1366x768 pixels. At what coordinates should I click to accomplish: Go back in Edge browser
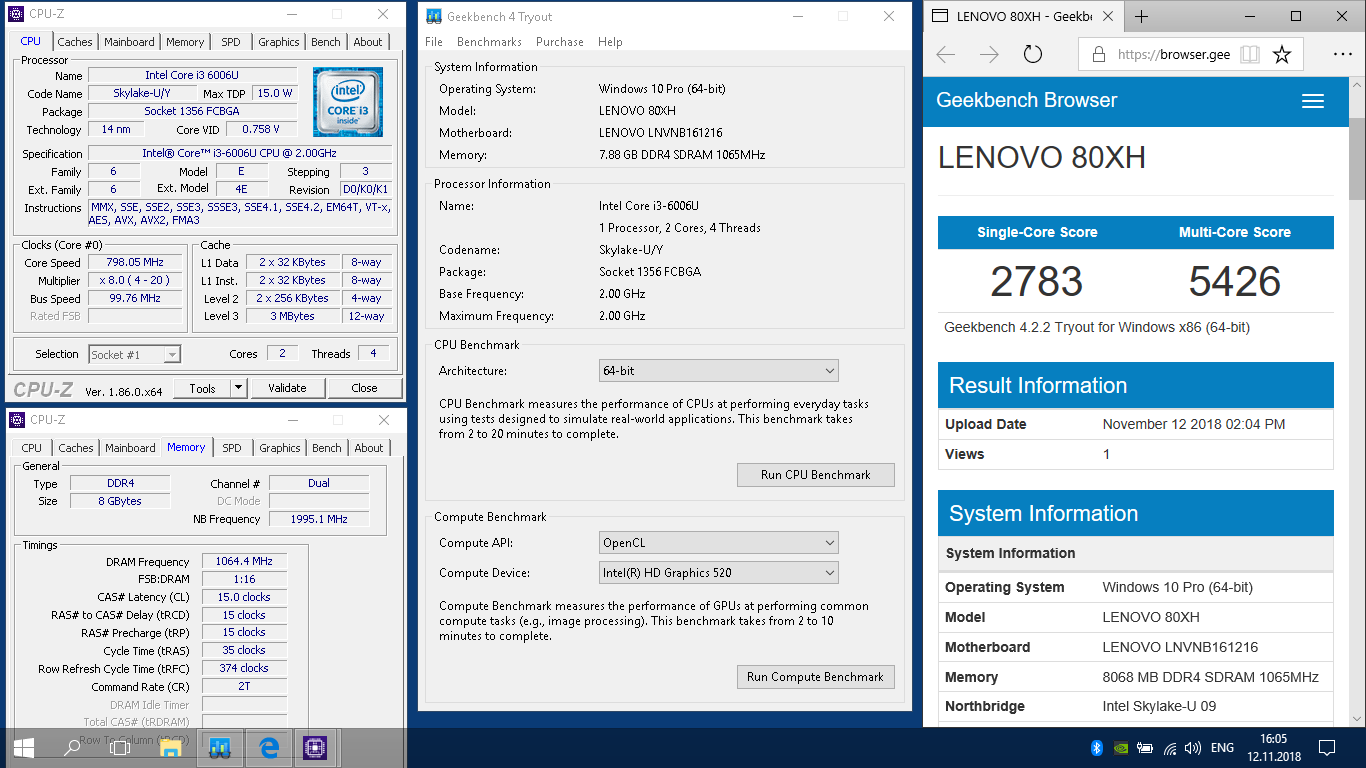(x=945, y=55)
